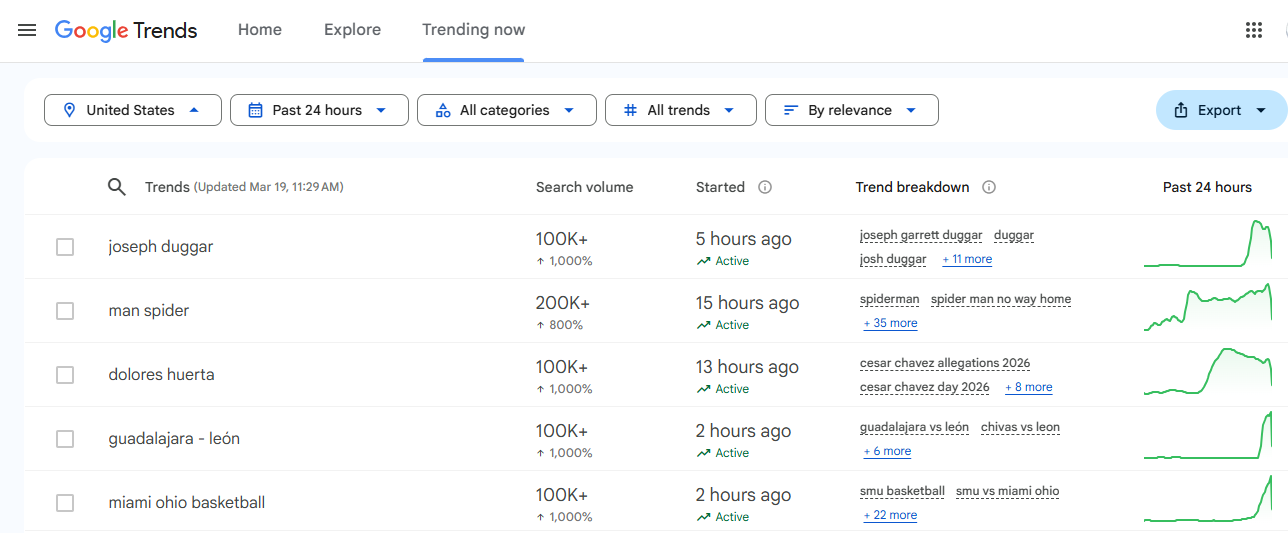Click the Active trend icon for dolores huerta
This screenshot has width=1288, height=533.
coord(703,389)
